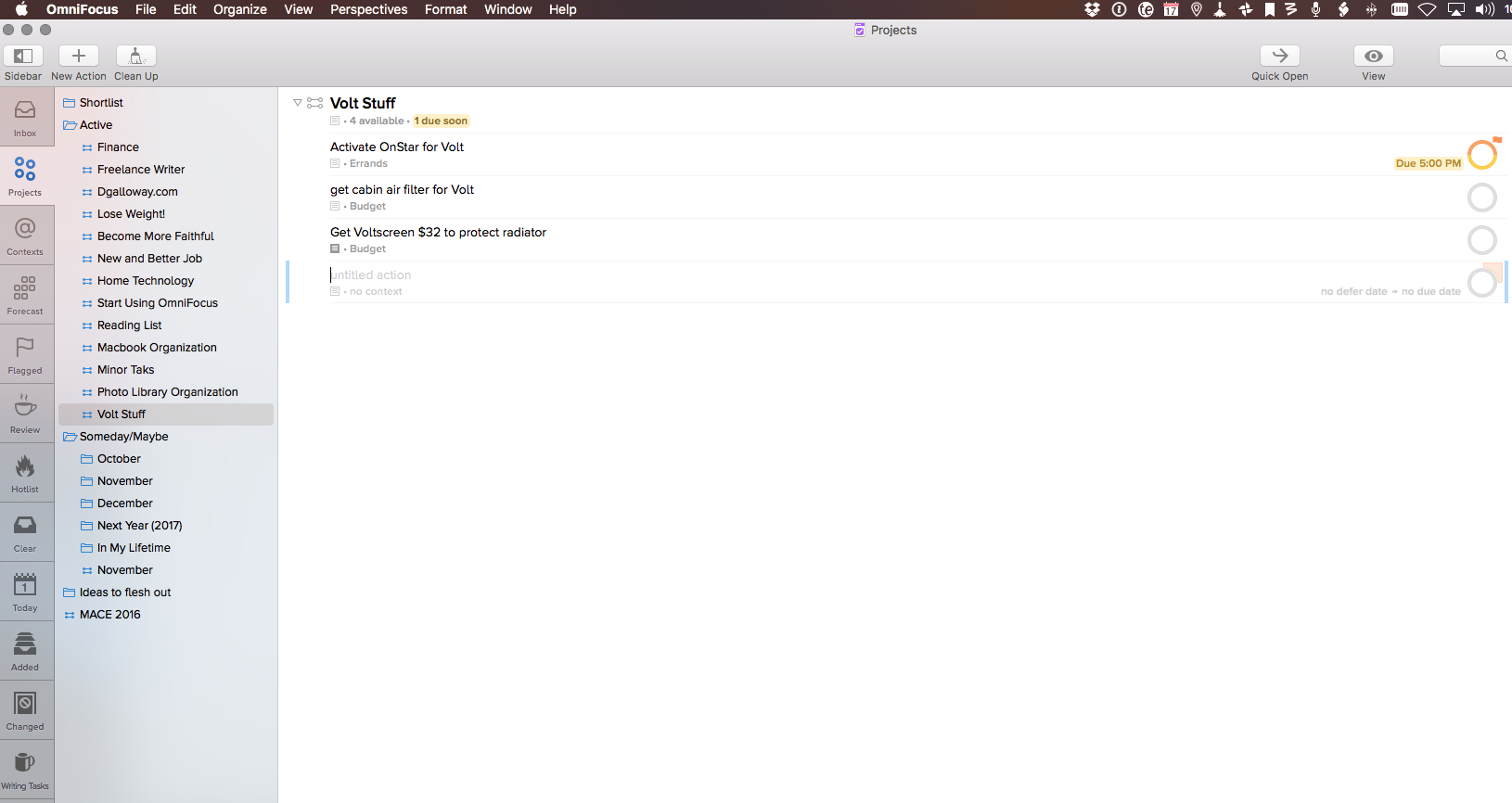The height and width of the screenshot is (803, 1512).
Task: Click the Due 5:00 PM date badge
Action: tap(1429, 163)
